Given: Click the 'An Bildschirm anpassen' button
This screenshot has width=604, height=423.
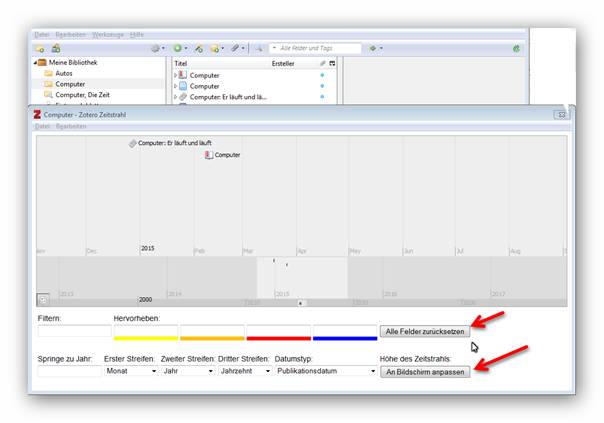Looking at the screenshot, I should click(425, 372).
